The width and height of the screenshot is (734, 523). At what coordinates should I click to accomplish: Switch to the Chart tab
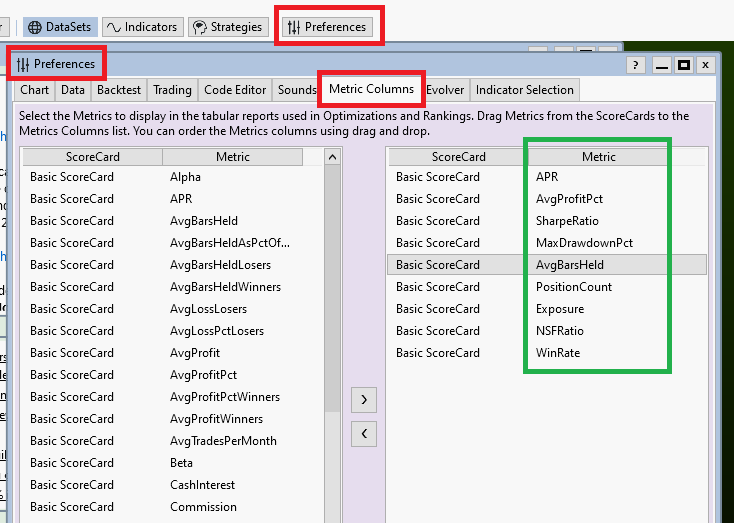click(x=34, y=90)
